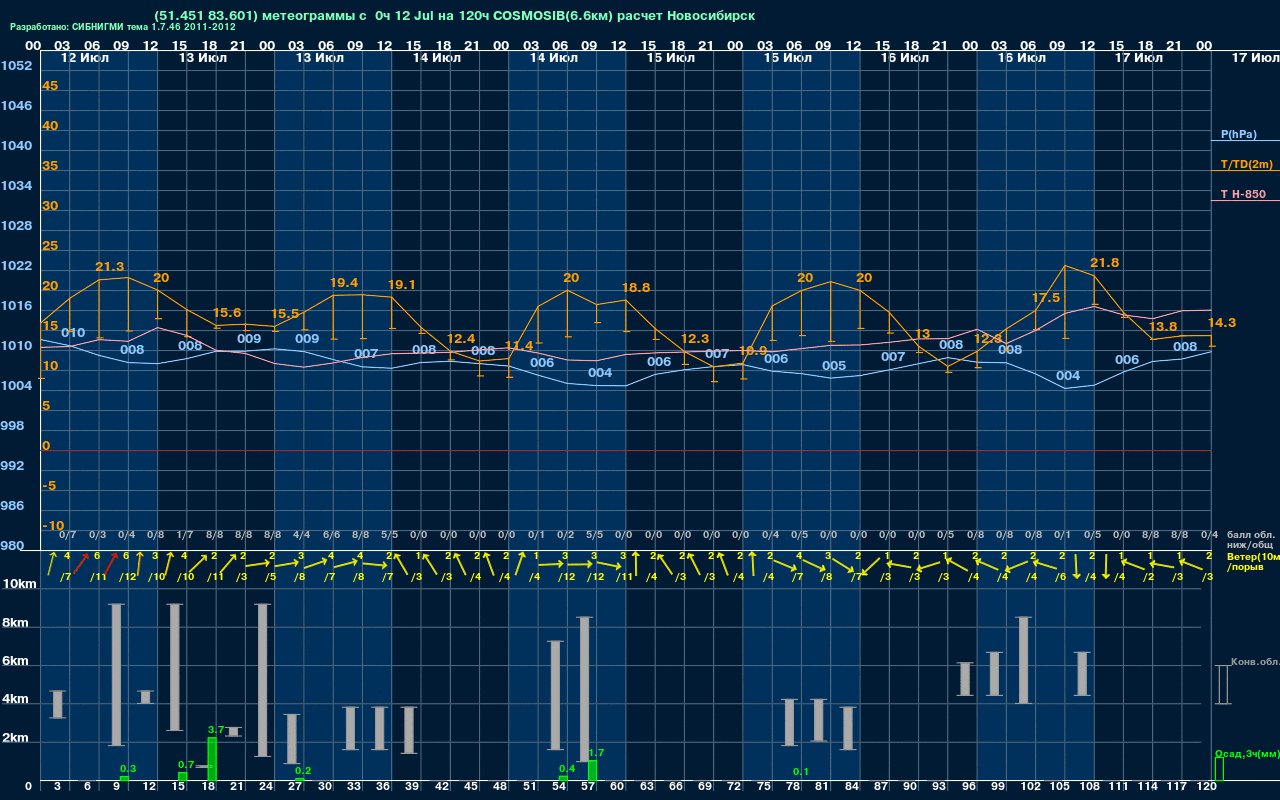The image size is (1280, 800).
Task: Click the 0.3 precipitation value
Action: (x=128, y=768)
